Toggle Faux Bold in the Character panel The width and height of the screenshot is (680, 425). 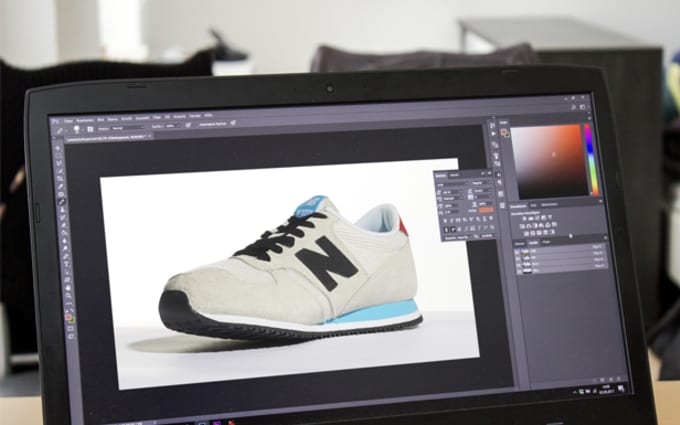click(445, 220)
